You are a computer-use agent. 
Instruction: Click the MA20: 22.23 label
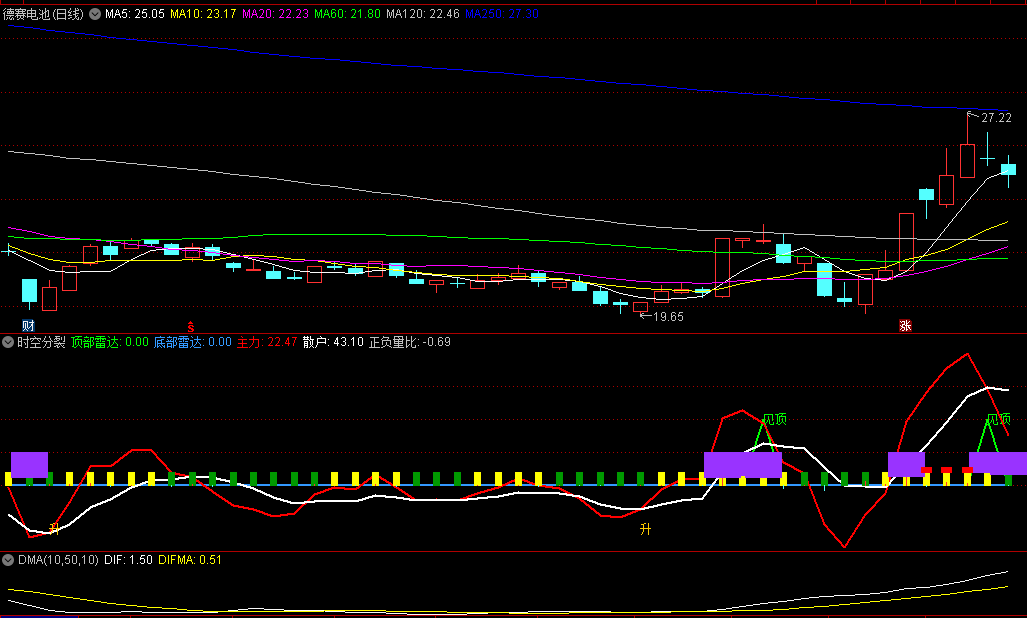(x=275, y=14)
